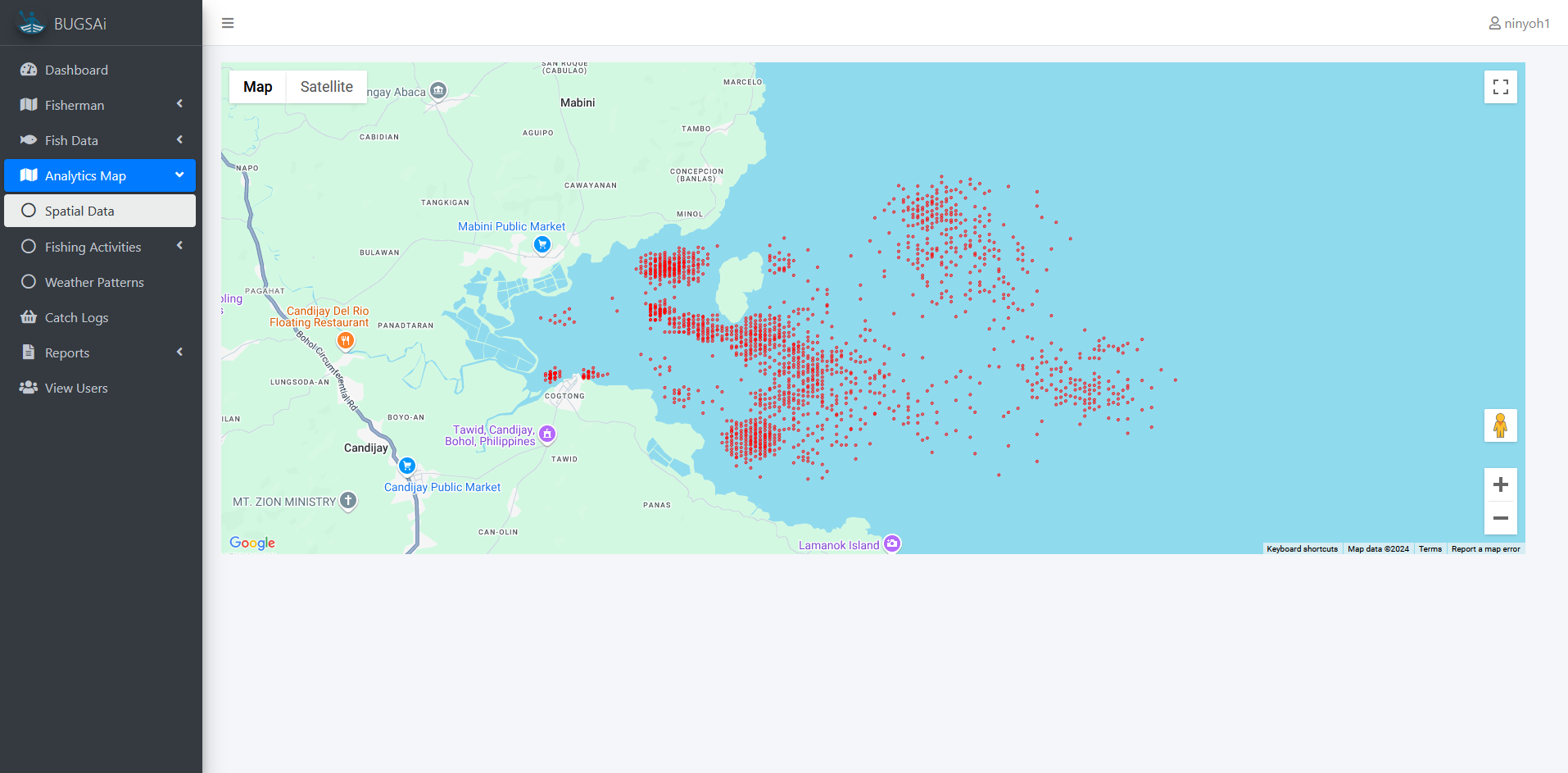Click the Candijay Del Rio restaurant pin

(x=346, y=340)
